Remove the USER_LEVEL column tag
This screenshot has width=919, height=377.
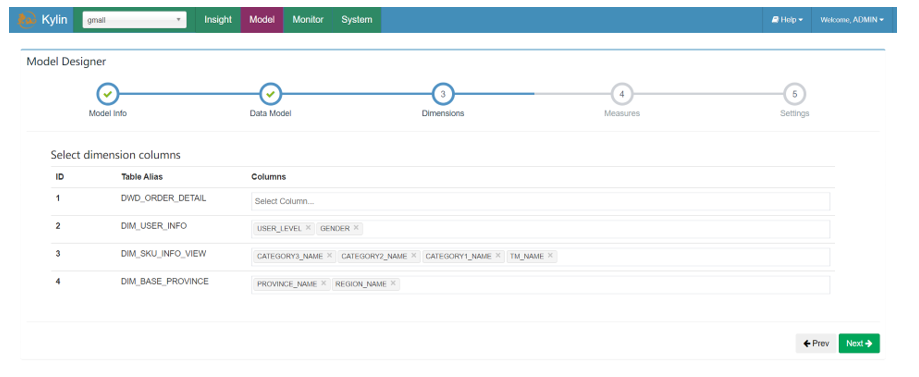308,228
